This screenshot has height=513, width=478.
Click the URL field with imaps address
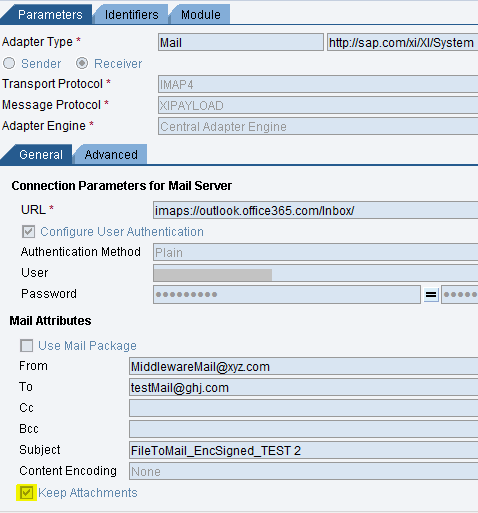point(316,210)
